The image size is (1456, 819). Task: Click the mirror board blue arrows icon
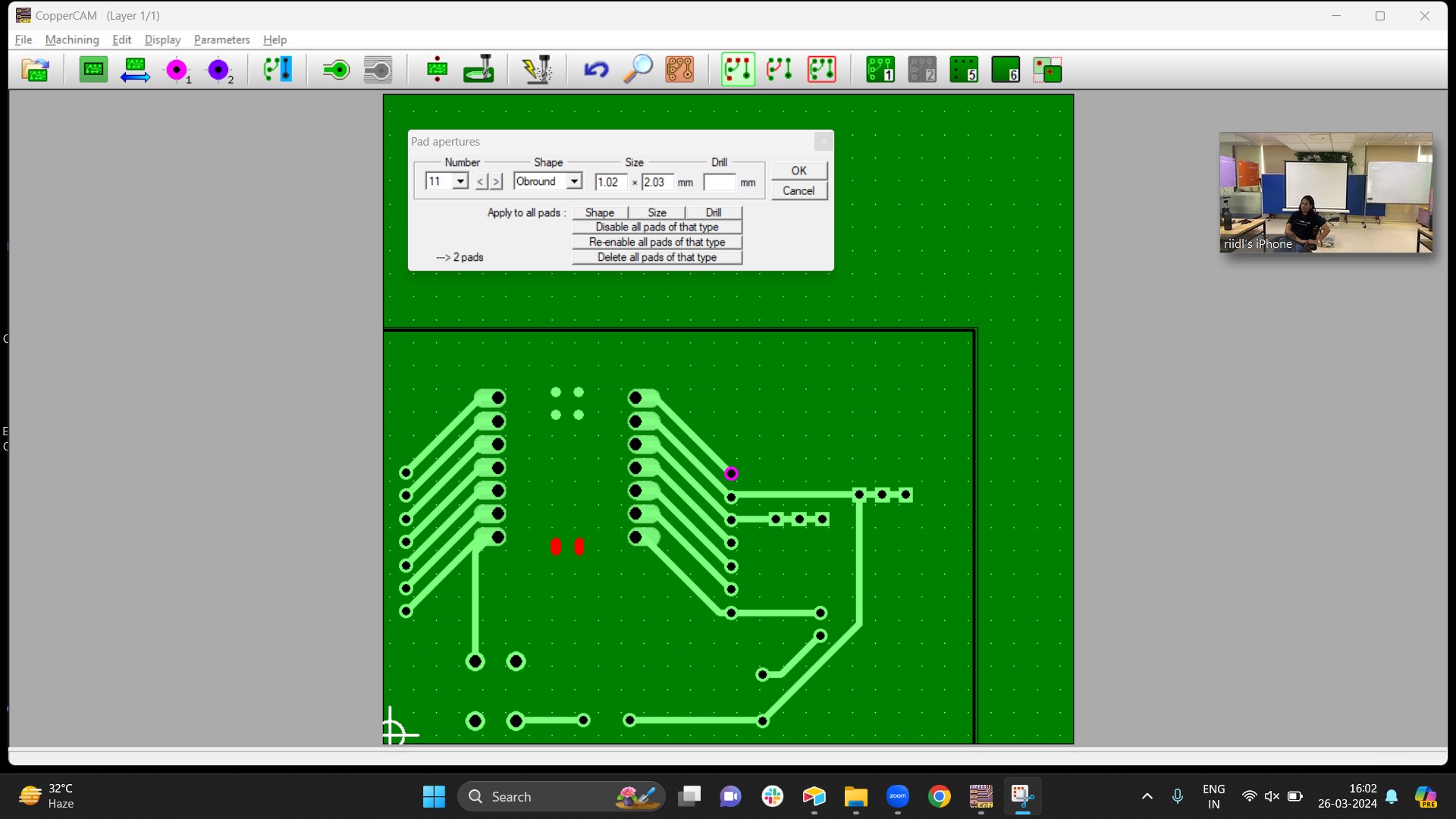point(135,70)
